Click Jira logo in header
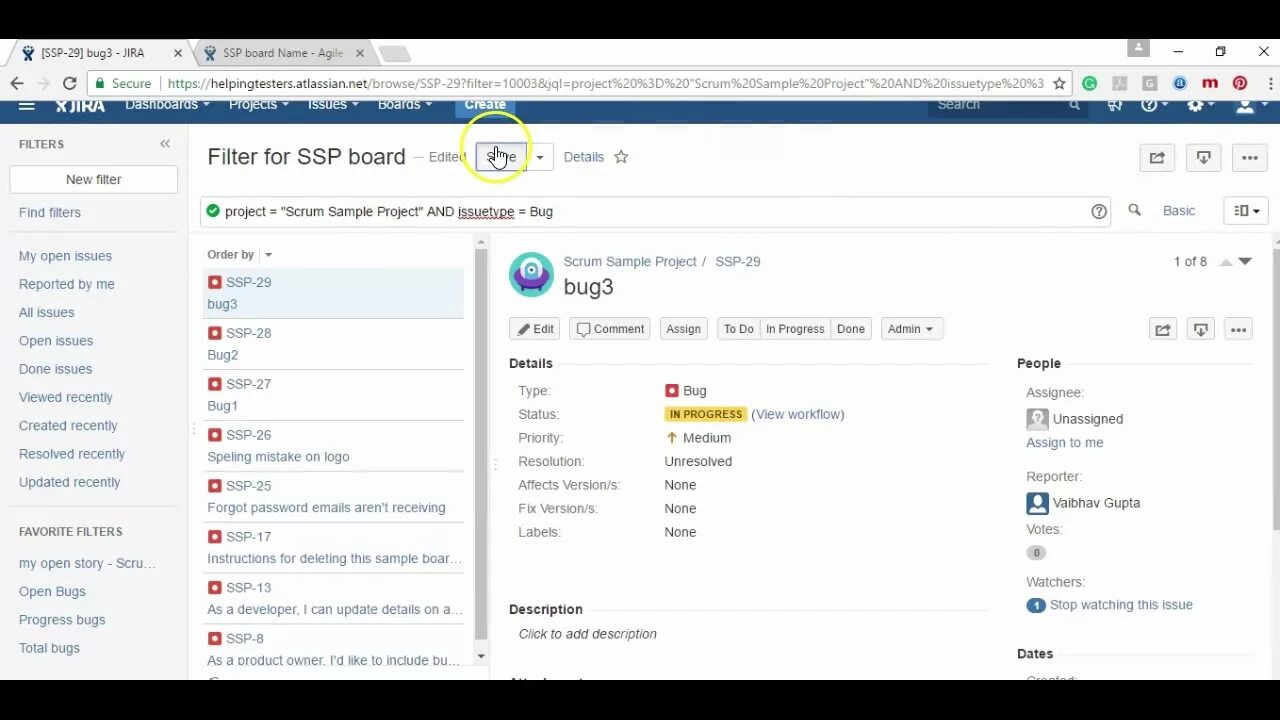This screenshot has width=1280, height=720. pos(80,105)
